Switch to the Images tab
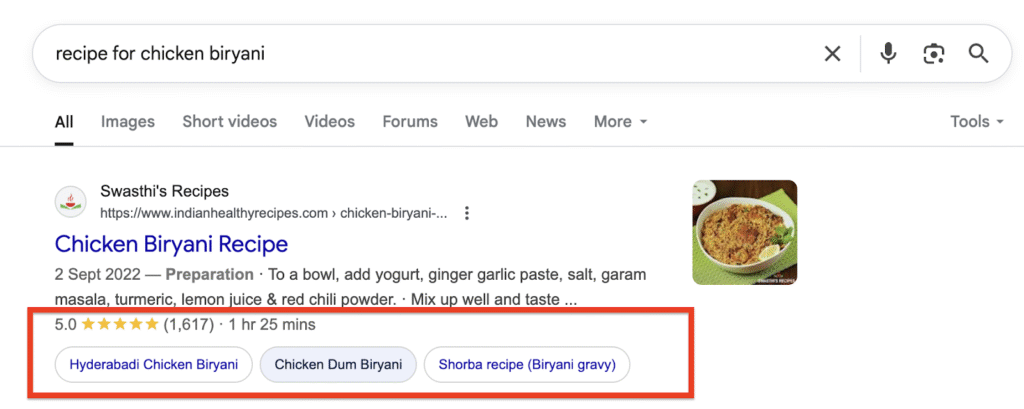Screen dimensions: 1024x409 pos(128,122)
